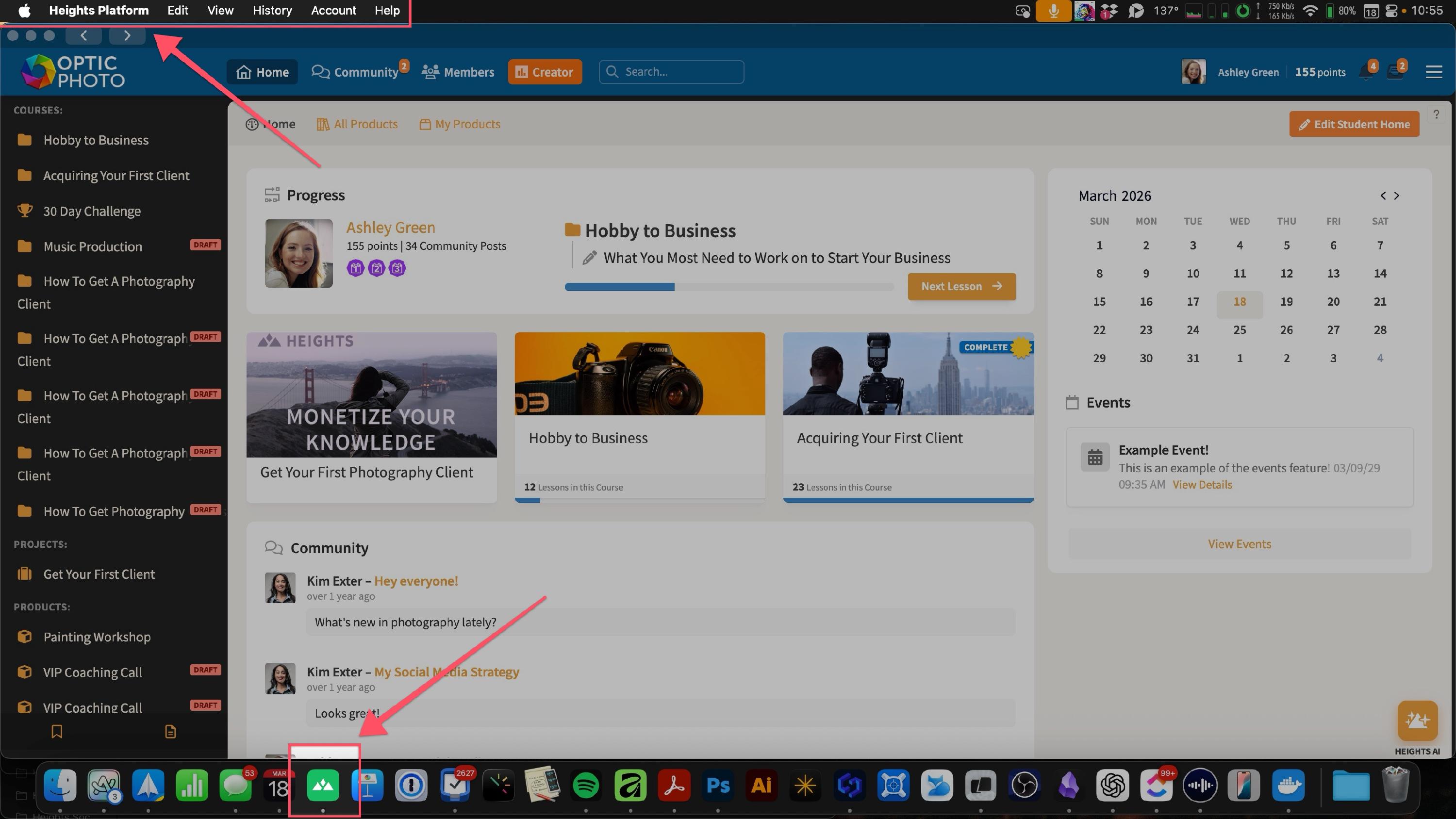1456x819 pixels.
Task: Open 30 Day Challenge in sidebar
Action: (92, 212)
